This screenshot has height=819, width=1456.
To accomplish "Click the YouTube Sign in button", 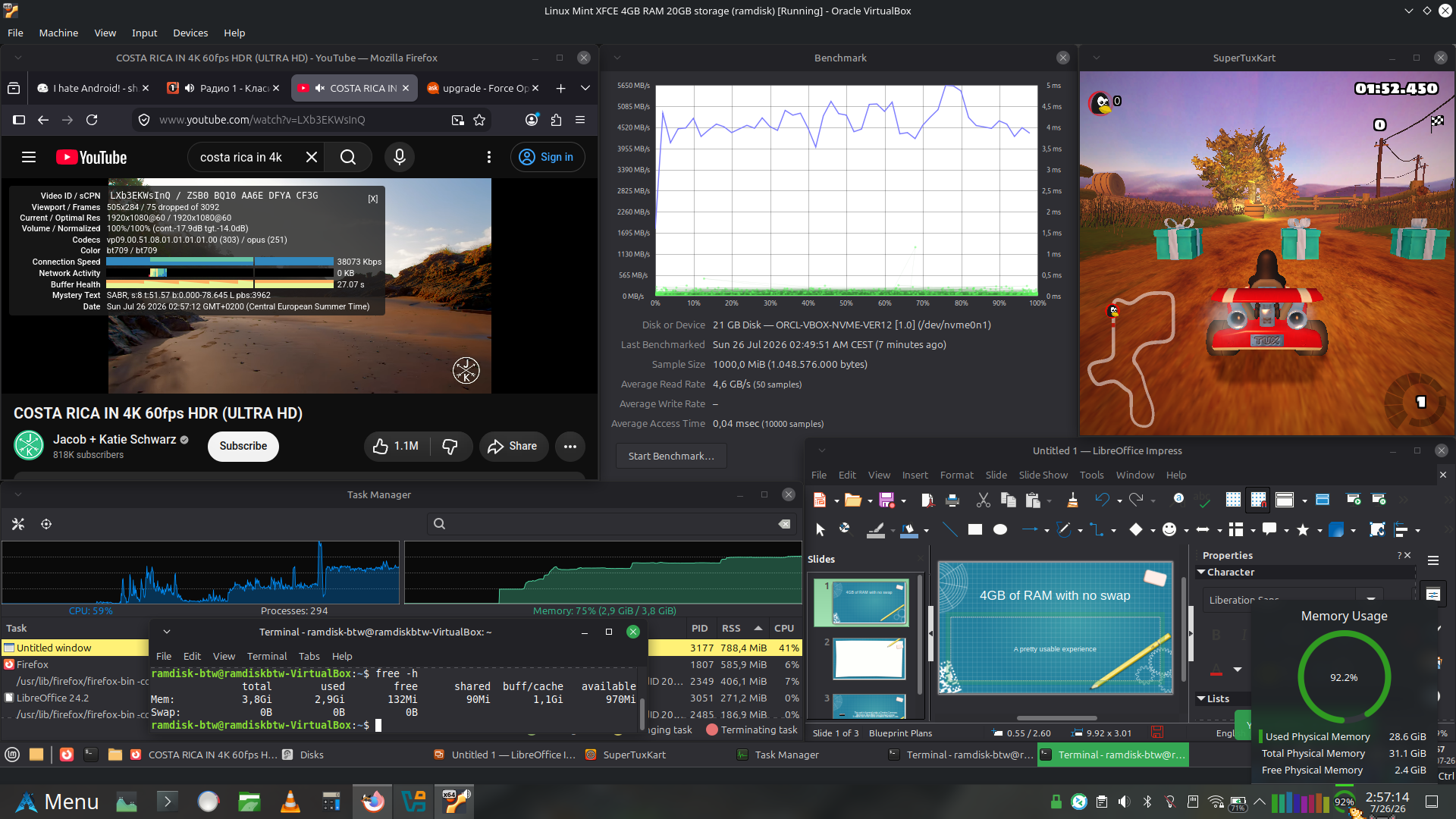I will pos(548,157).
